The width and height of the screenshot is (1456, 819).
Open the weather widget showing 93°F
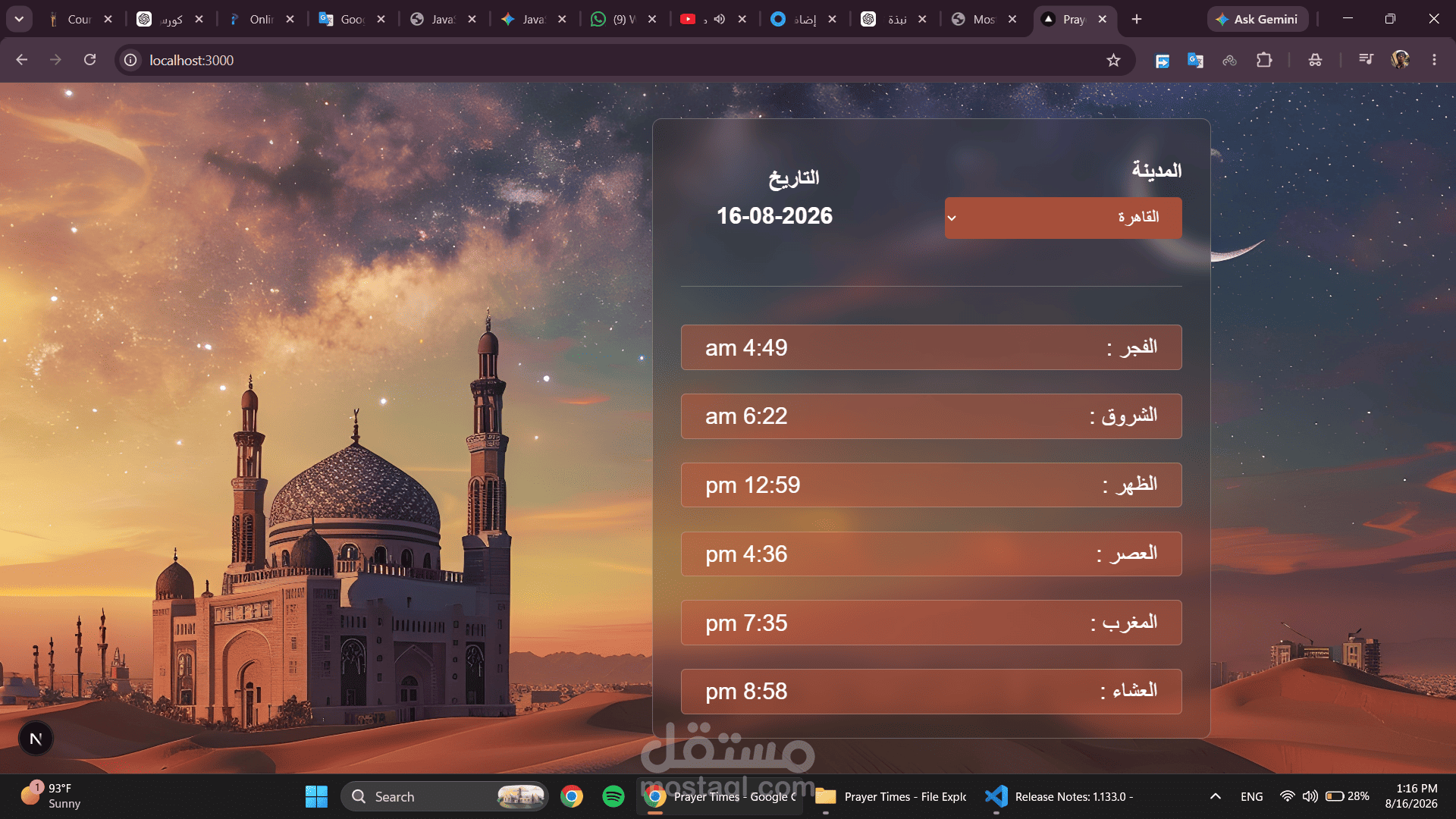pos(51,796)
